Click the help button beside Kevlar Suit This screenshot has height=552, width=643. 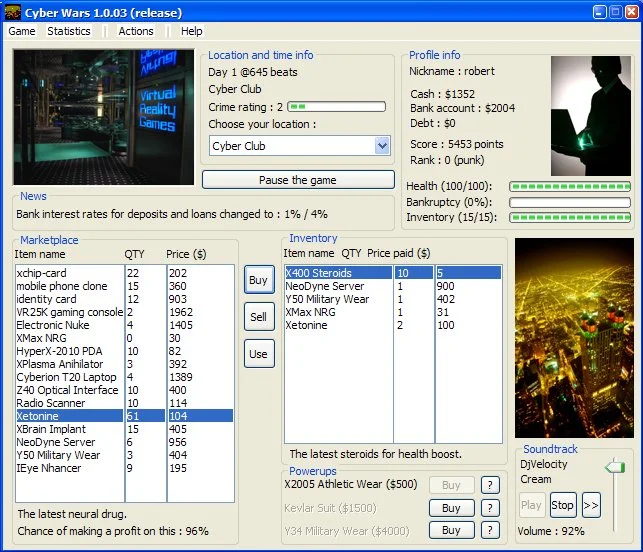[490, 508]
